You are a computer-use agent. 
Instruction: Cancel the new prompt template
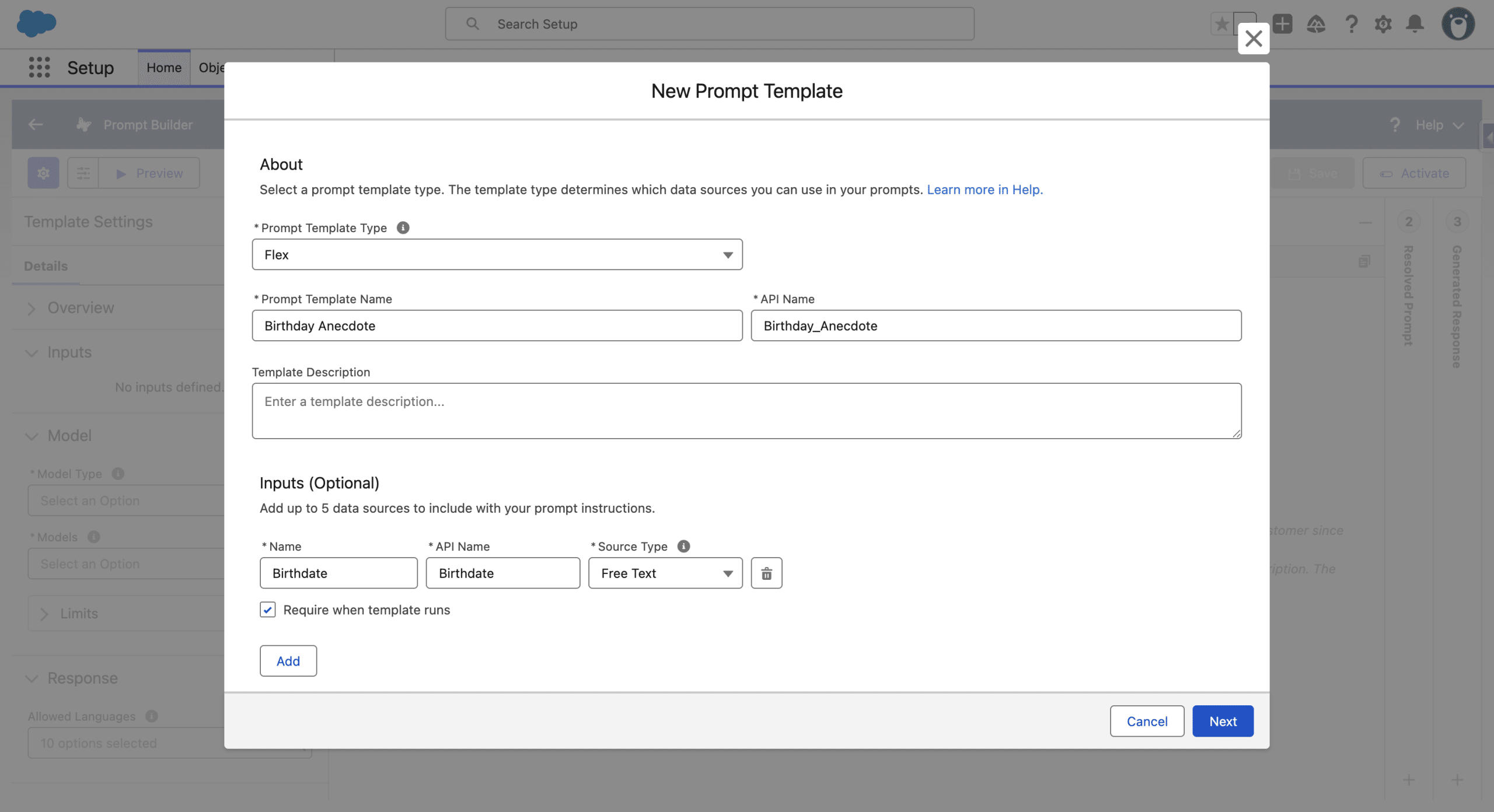coord(1147,722)
